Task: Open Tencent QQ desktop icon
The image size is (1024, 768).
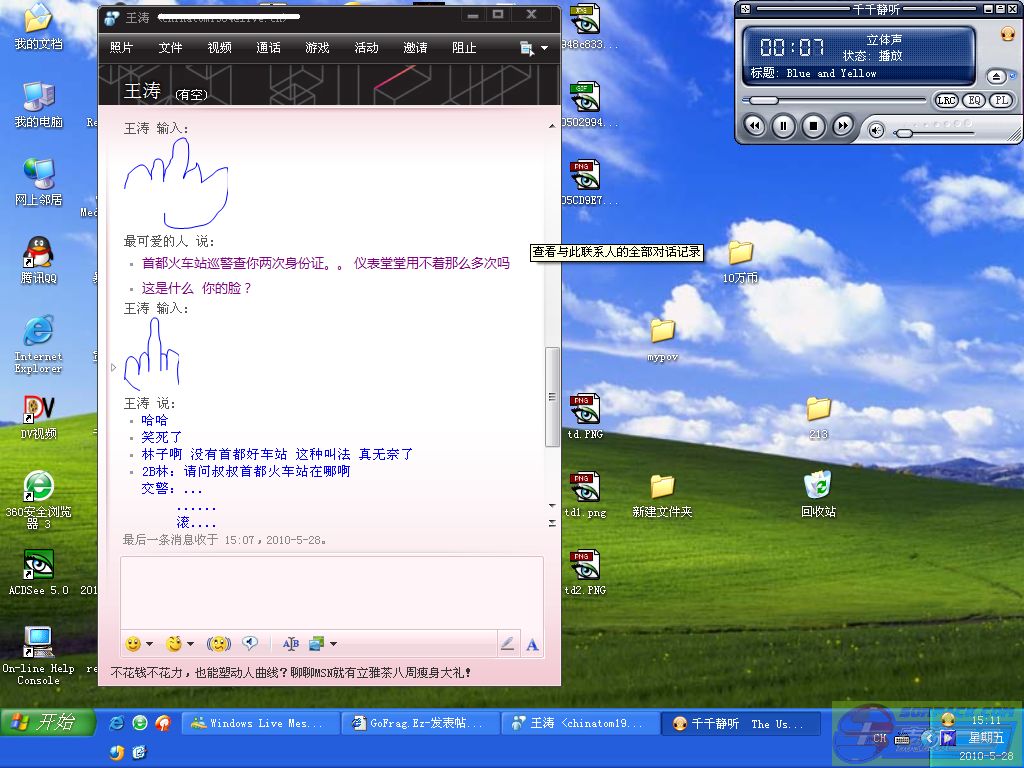Action: [x=38, y=260]
